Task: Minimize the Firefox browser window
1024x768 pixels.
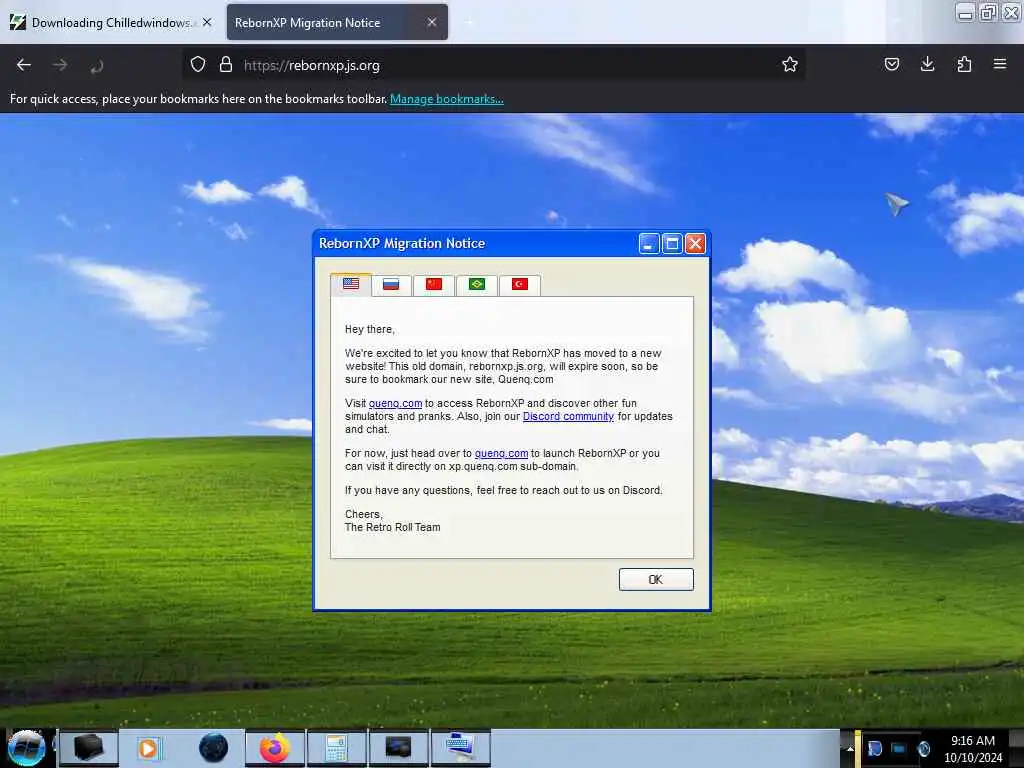Action: (965, 13)
